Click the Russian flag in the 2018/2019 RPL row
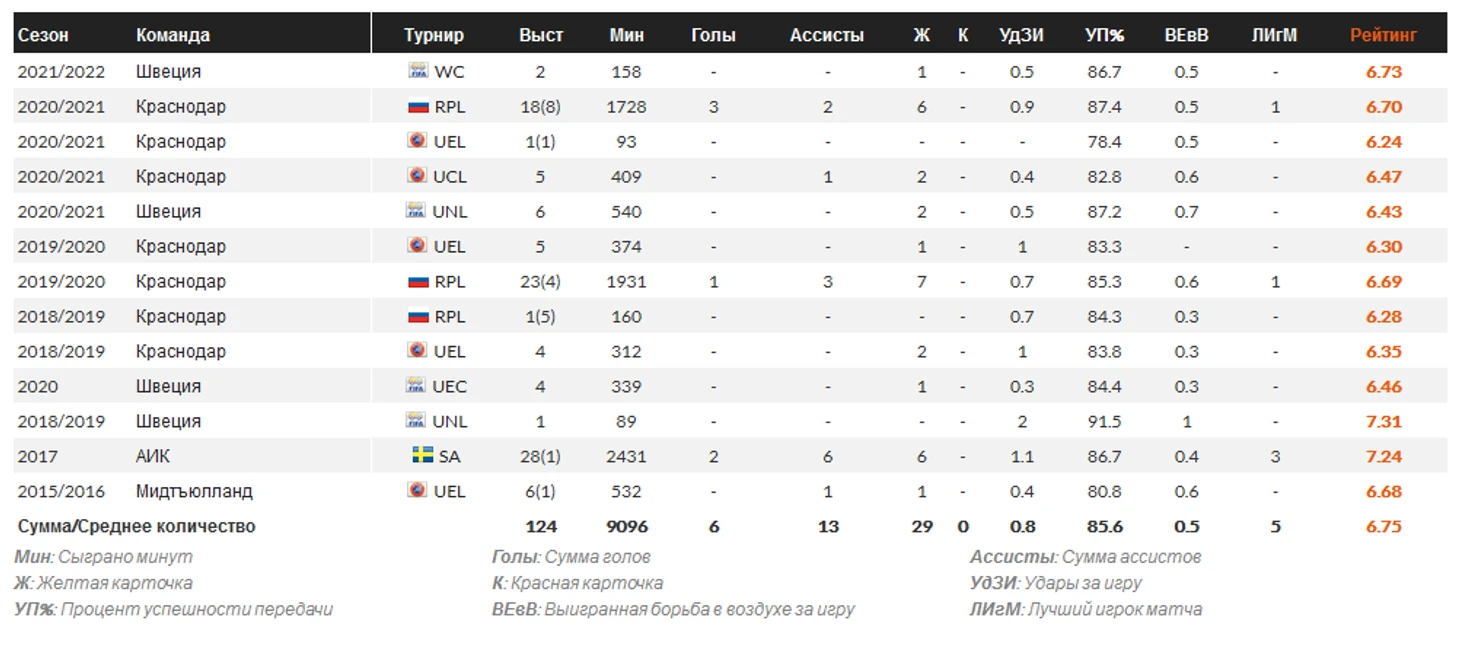This screenshot has height=647, width=1460. (x=418, y=316)
